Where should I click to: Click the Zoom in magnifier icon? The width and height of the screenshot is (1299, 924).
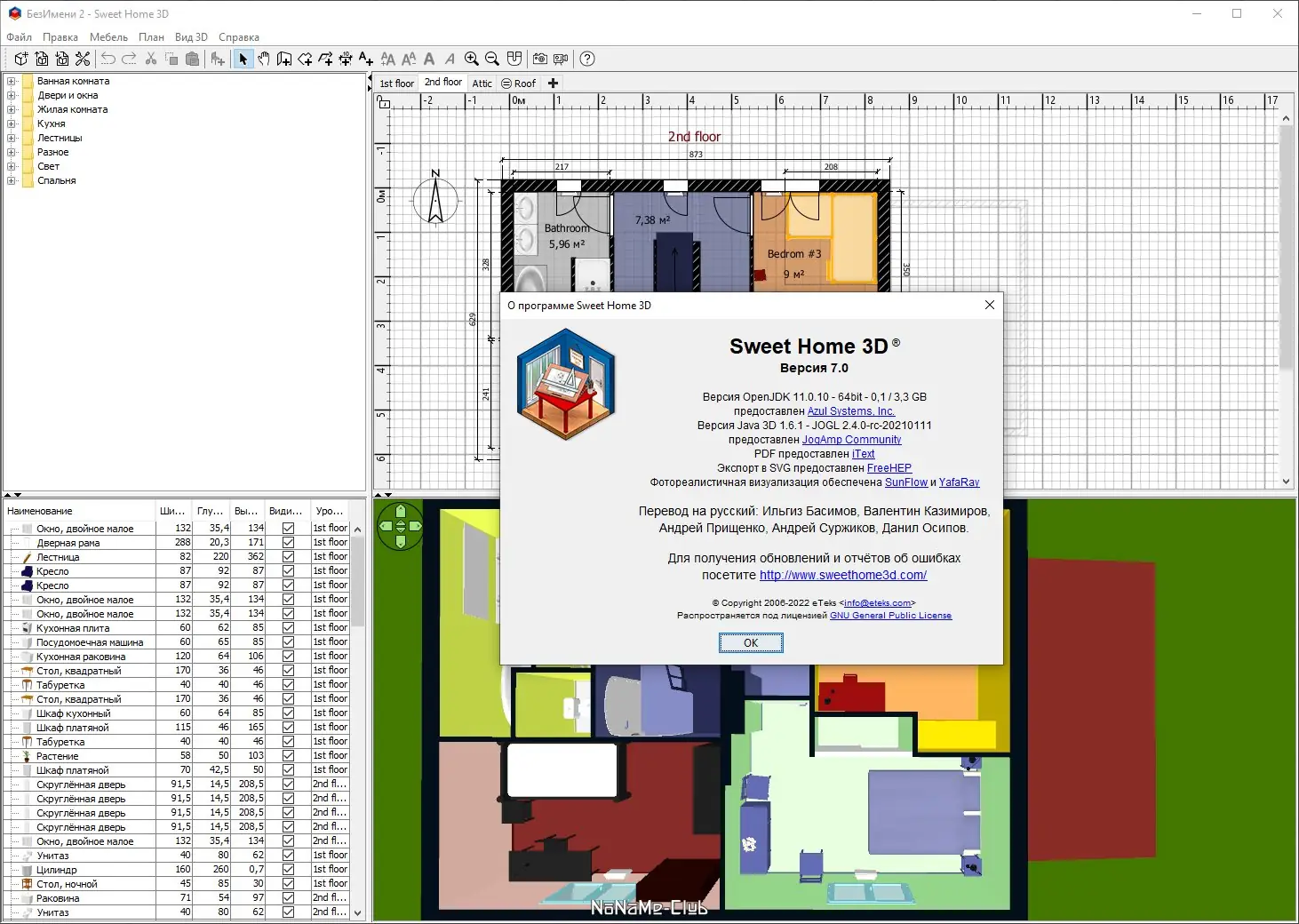472,59
